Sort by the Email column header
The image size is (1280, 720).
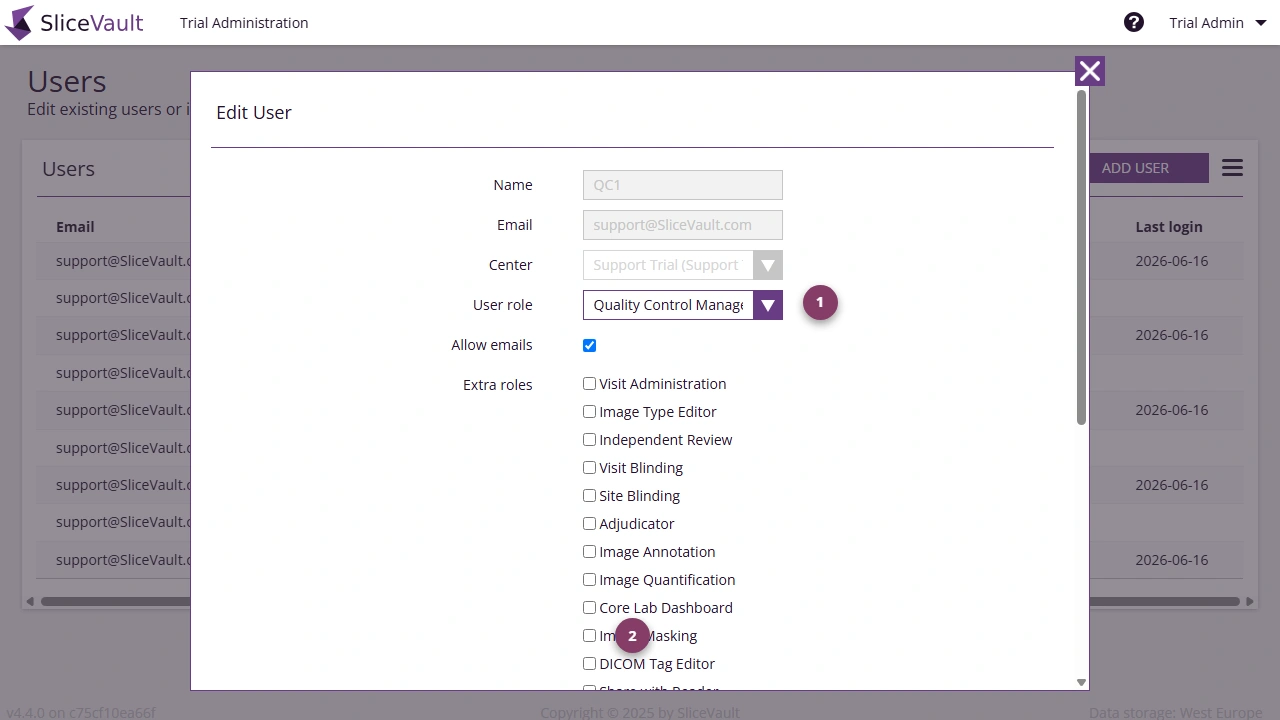75,227
